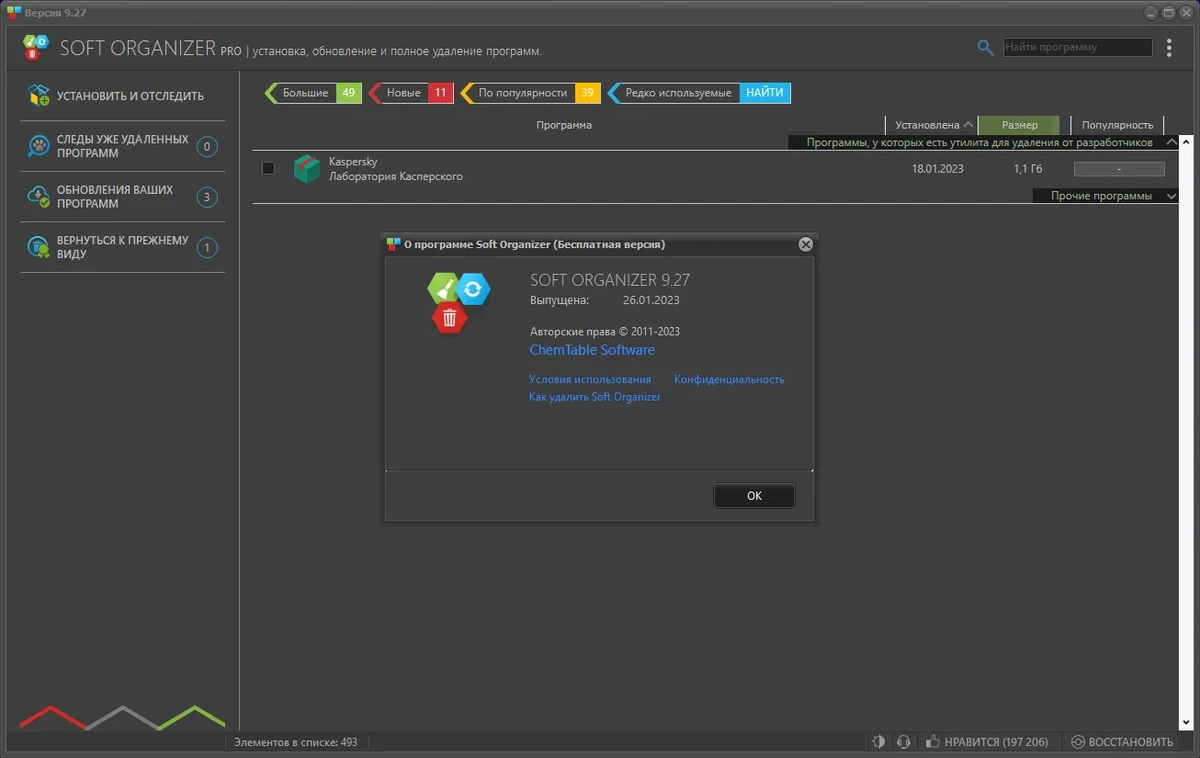Click the three-dot menu icon at top right

1170,47
